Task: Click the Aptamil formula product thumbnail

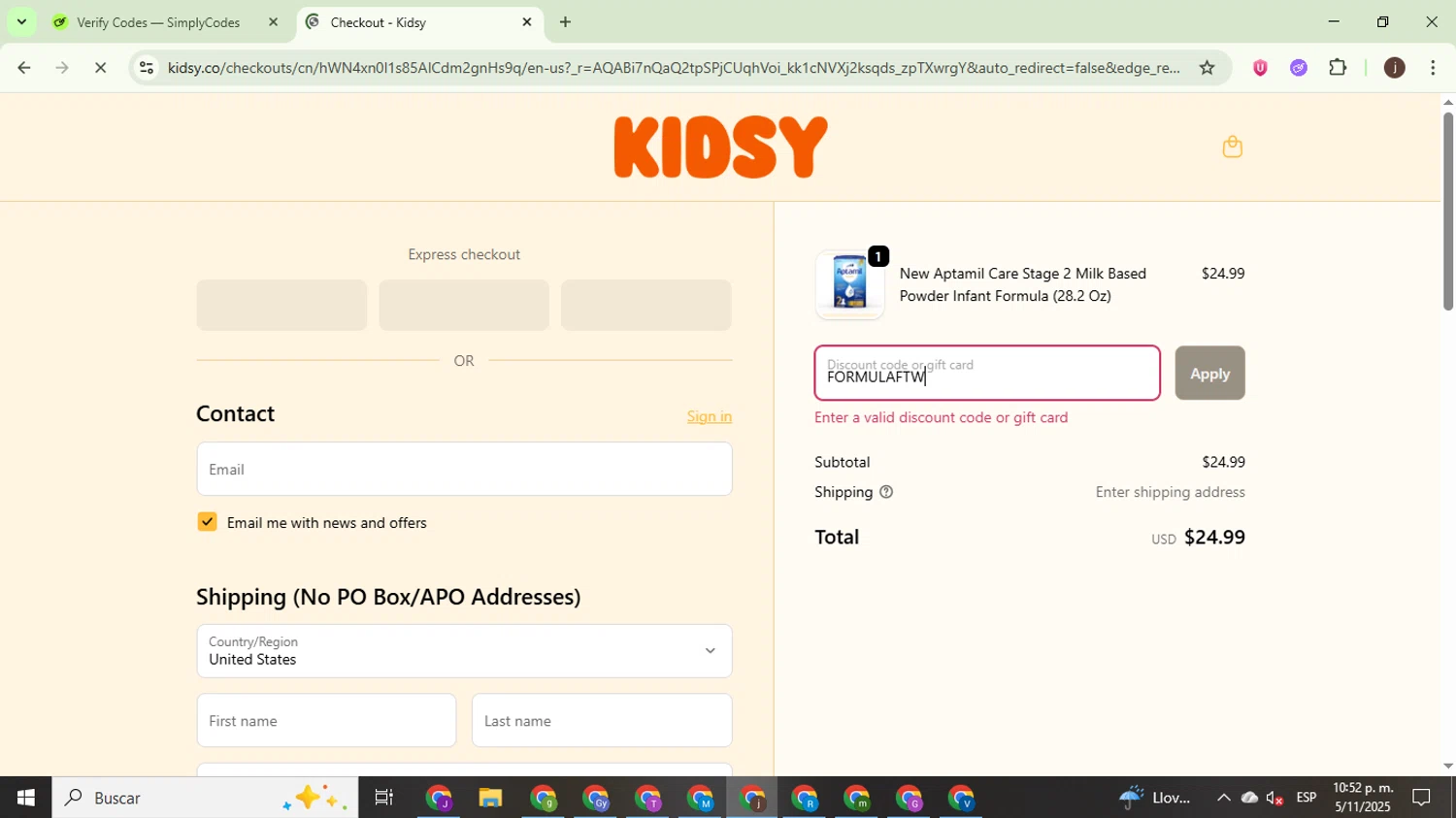Action: (849, 284)
